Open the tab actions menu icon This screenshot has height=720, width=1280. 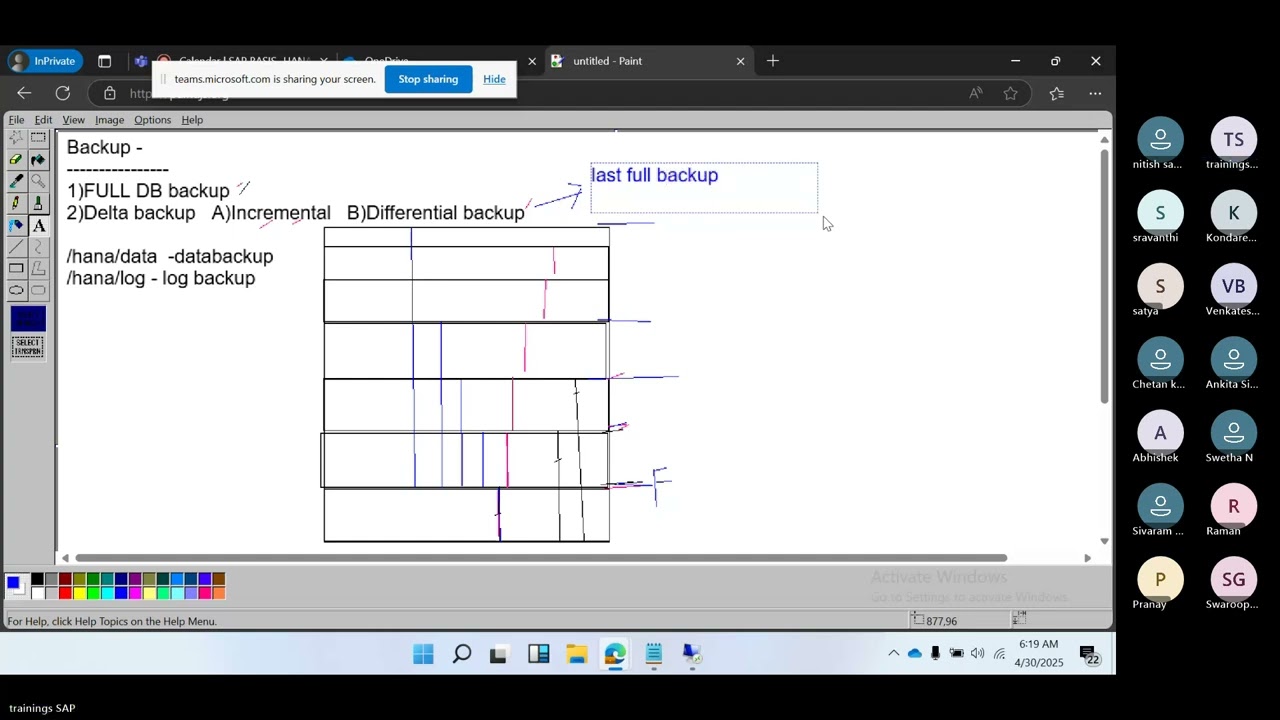click(104, 61)
